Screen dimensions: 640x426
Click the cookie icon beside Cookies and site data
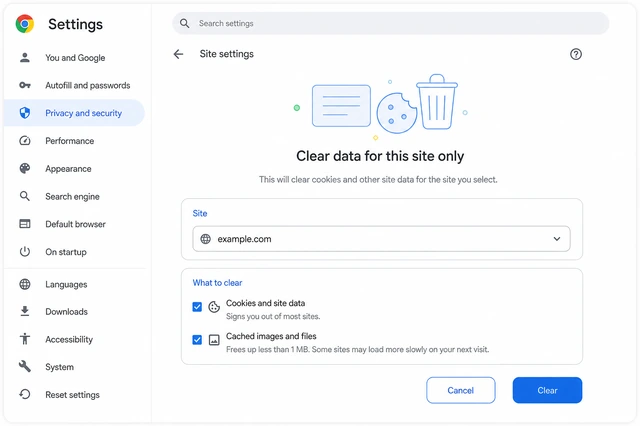click(214, 307)
